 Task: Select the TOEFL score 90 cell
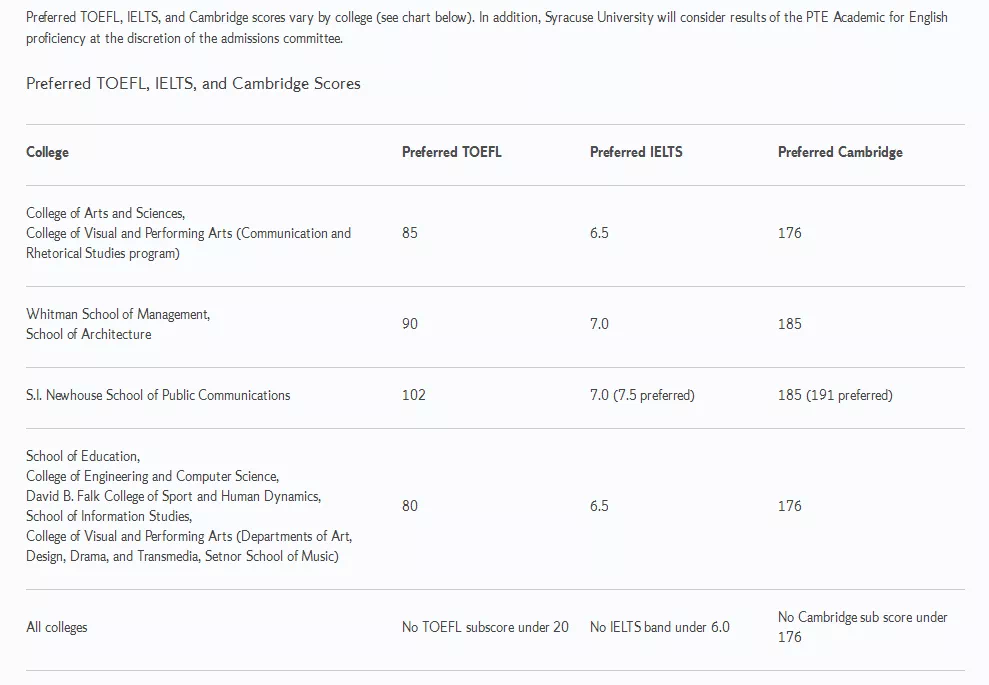coord(410,324)
